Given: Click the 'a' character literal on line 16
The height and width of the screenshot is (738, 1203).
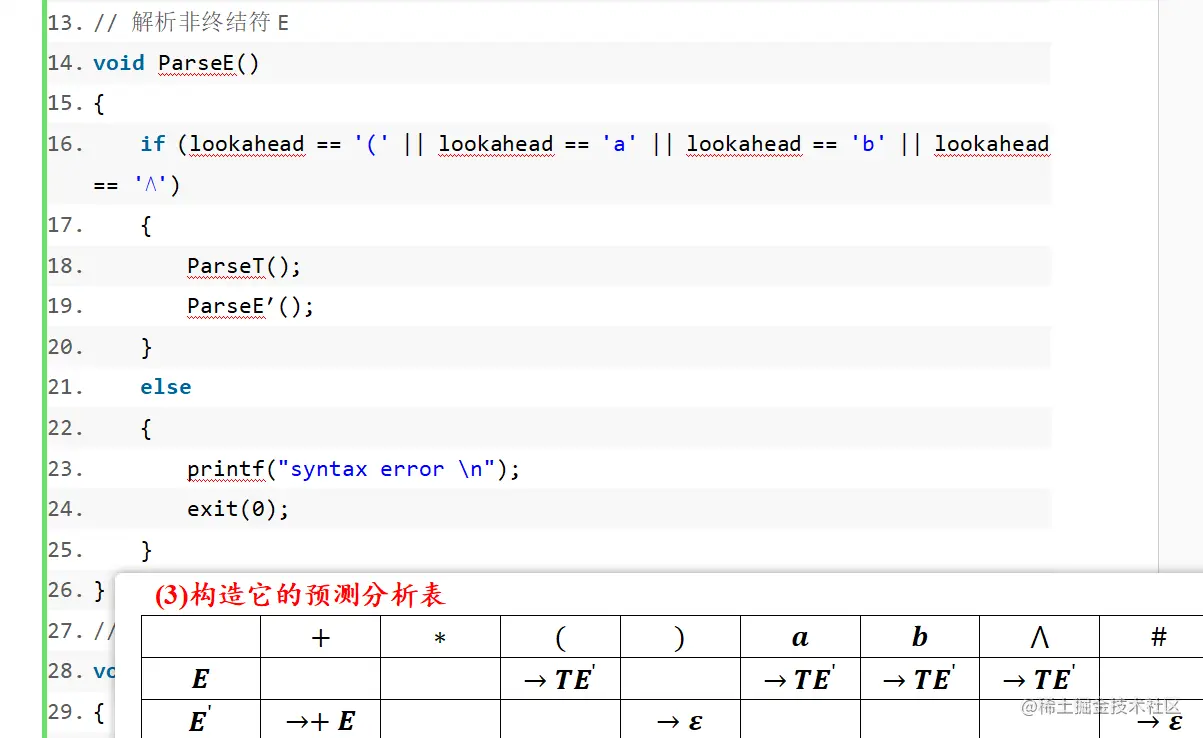Looking at the screenshot, I should [620, 144].
